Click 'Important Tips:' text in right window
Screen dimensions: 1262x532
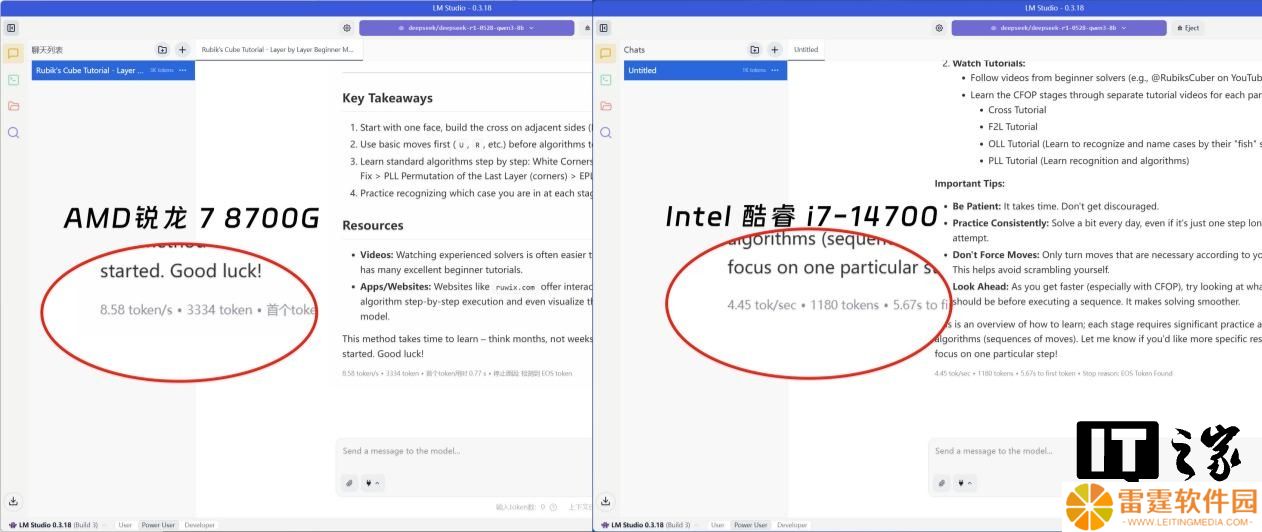pos(969,184)
